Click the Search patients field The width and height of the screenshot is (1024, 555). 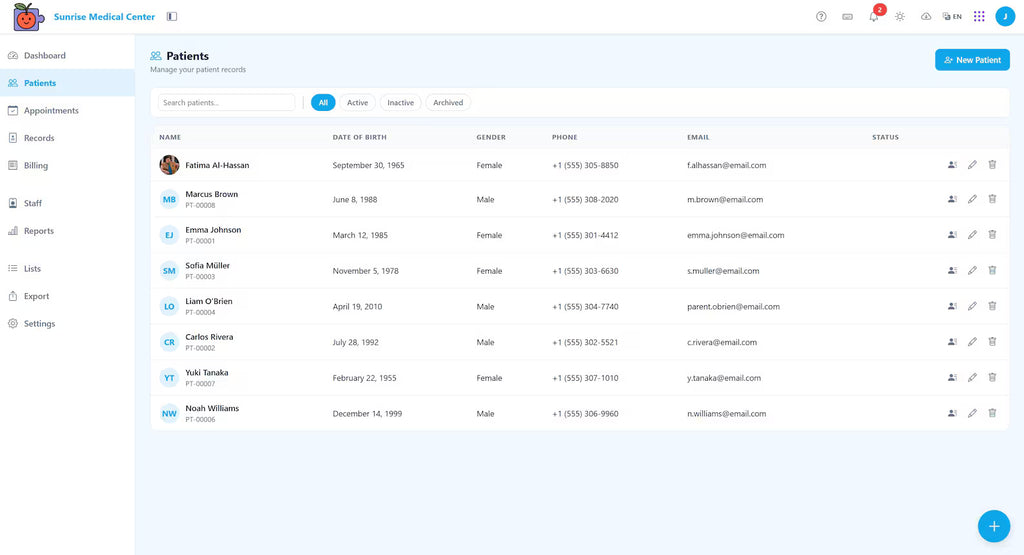pos(227,103)
